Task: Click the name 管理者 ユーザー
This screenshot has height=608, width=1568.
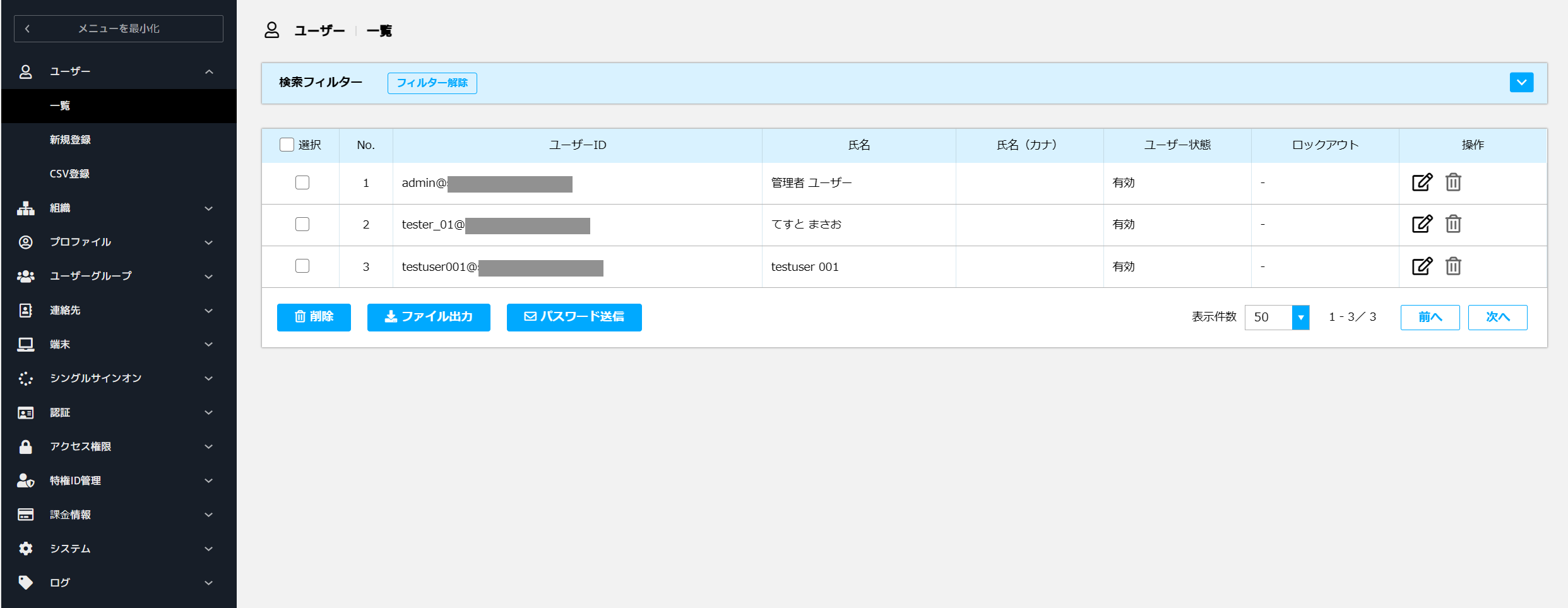Action: coord(811,182)
